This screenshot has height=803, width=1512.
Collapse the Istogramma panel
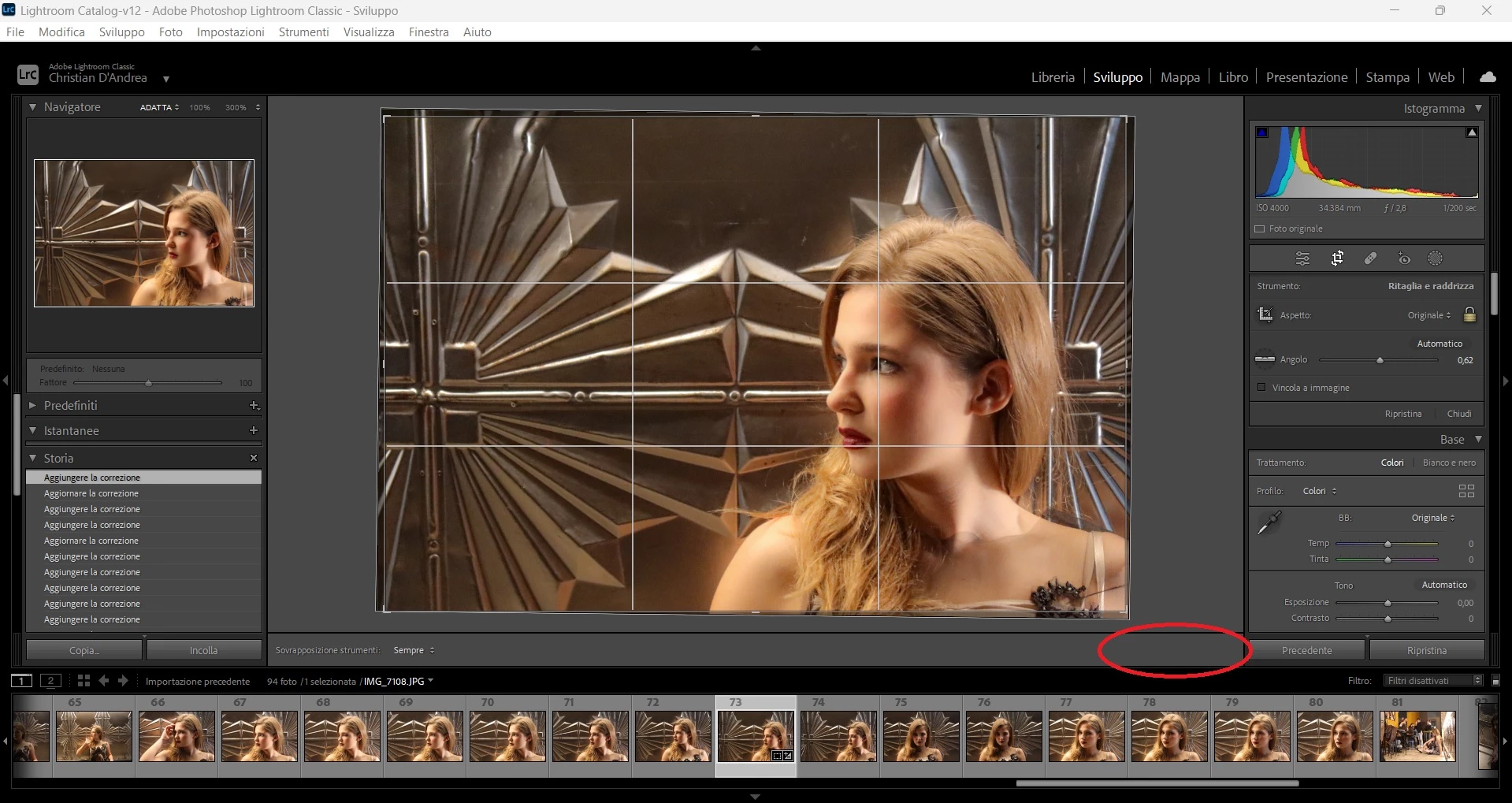[1478, 108]
